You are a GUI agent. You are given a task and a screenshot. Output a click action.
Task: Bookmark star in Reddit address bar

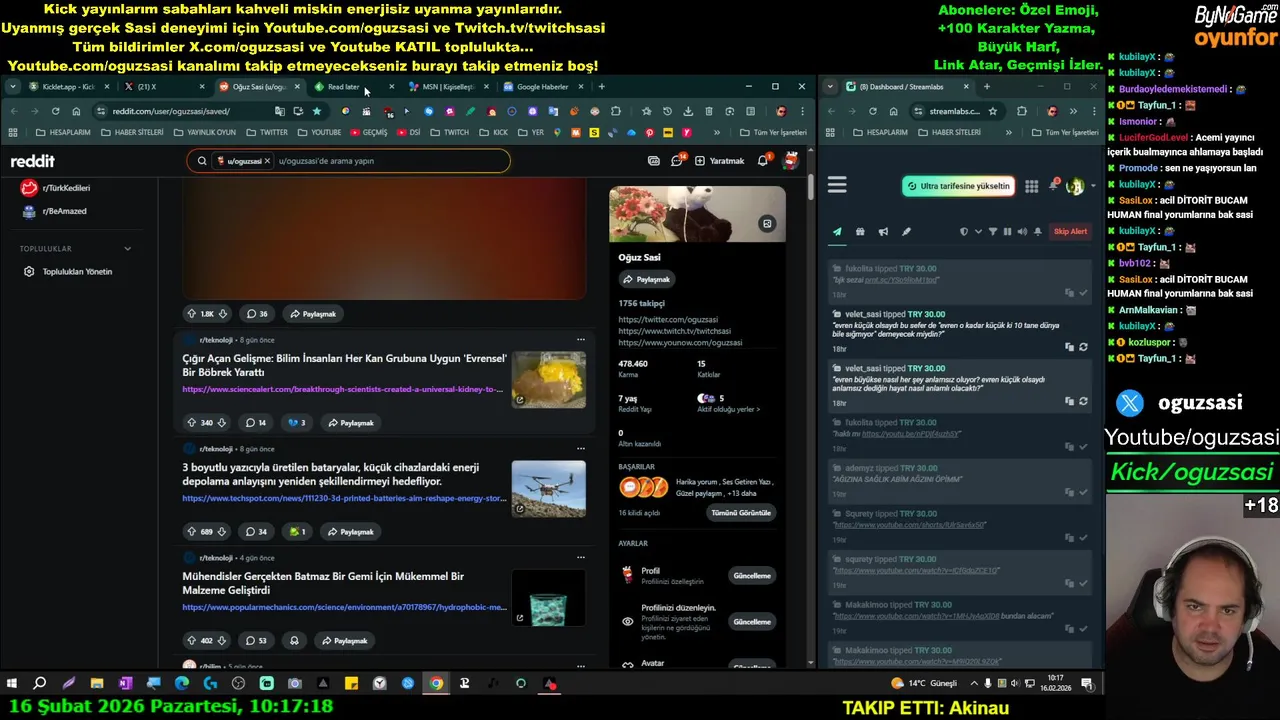click(317, 111)
